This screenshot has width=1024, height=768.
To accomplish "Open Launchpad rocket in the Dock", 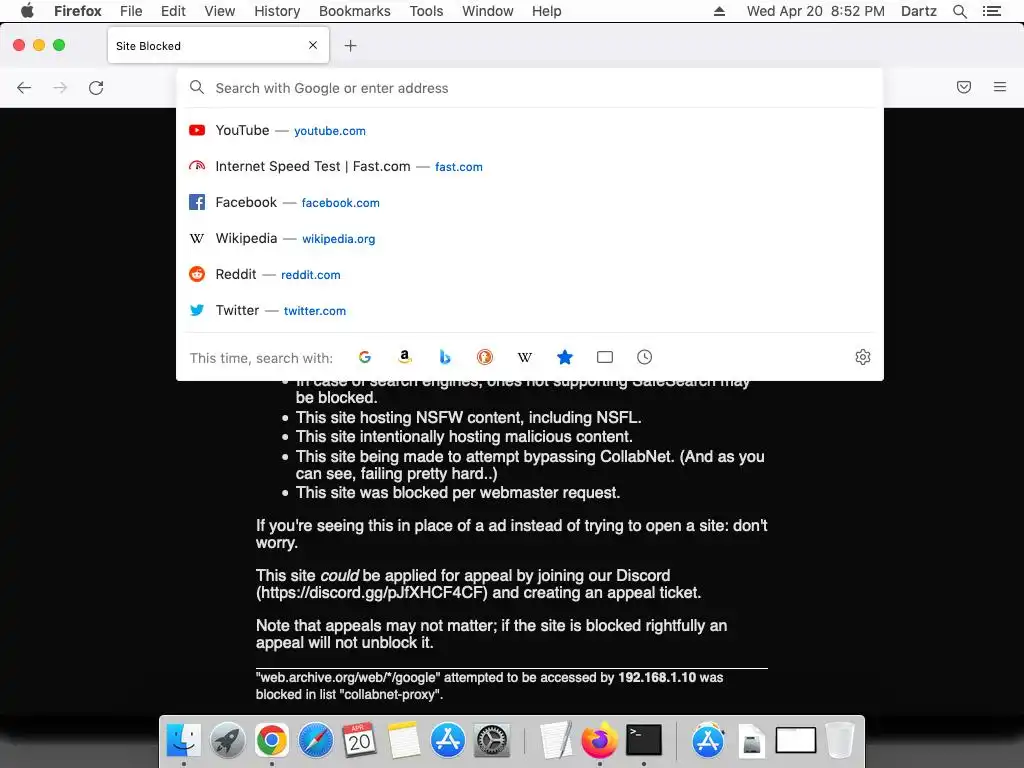I will tap(228, 740).
